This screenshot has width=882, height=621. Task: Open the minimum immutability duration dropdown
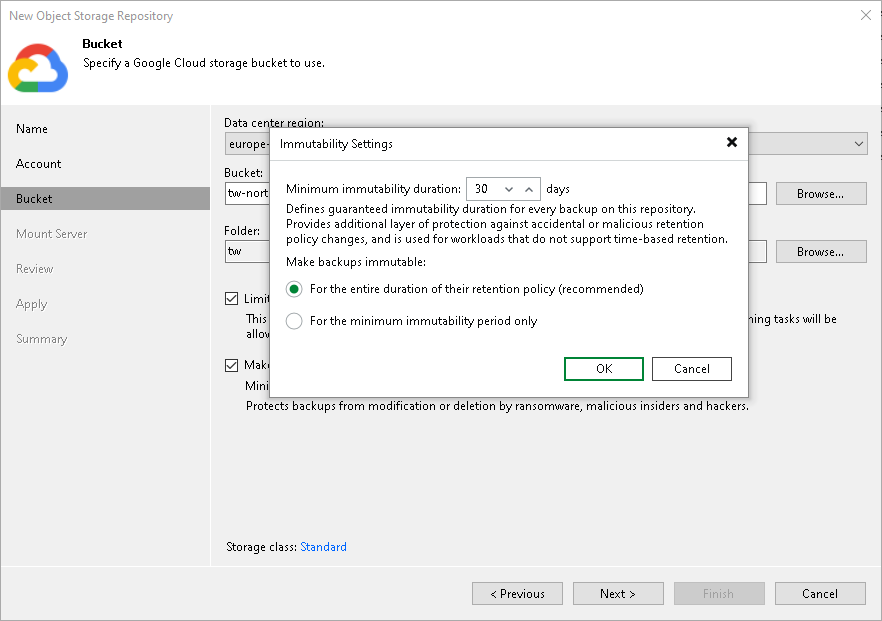(507, 188)
